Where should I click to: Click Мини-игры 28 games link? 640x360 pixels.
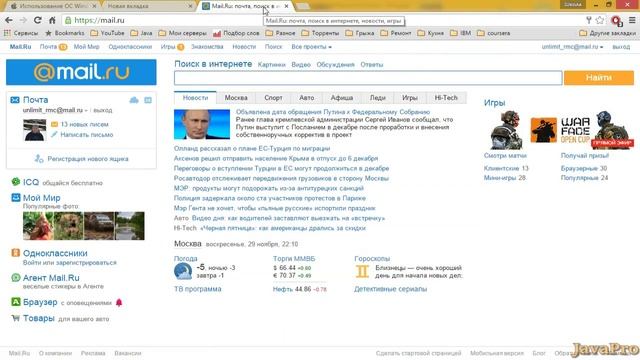(x=504, y=178)
